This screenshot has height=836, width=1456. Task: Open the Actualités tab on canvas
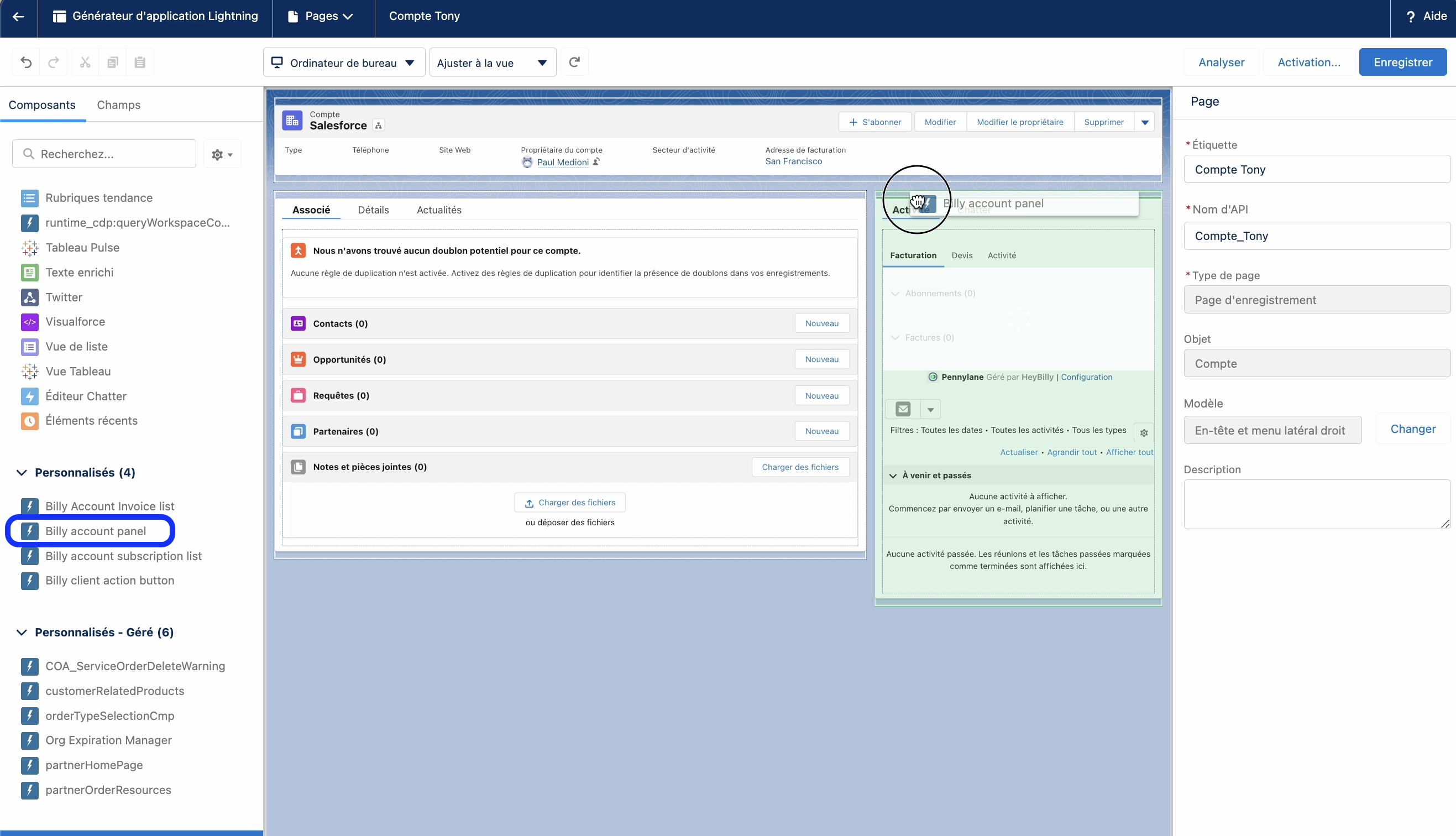pos(439,210)
